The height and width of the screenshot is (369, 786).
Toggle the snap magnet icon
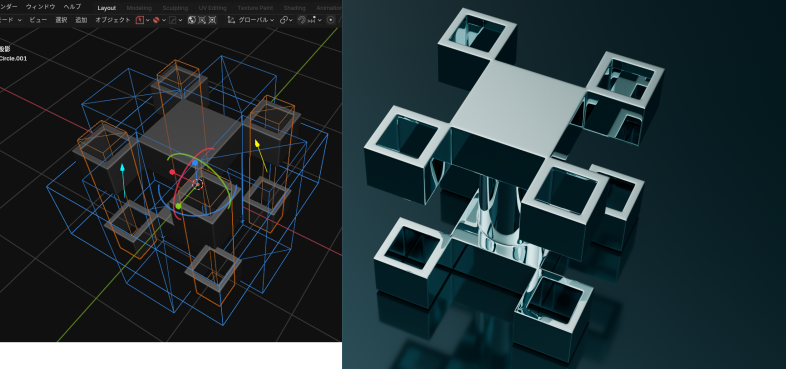[x=302, y=20]
